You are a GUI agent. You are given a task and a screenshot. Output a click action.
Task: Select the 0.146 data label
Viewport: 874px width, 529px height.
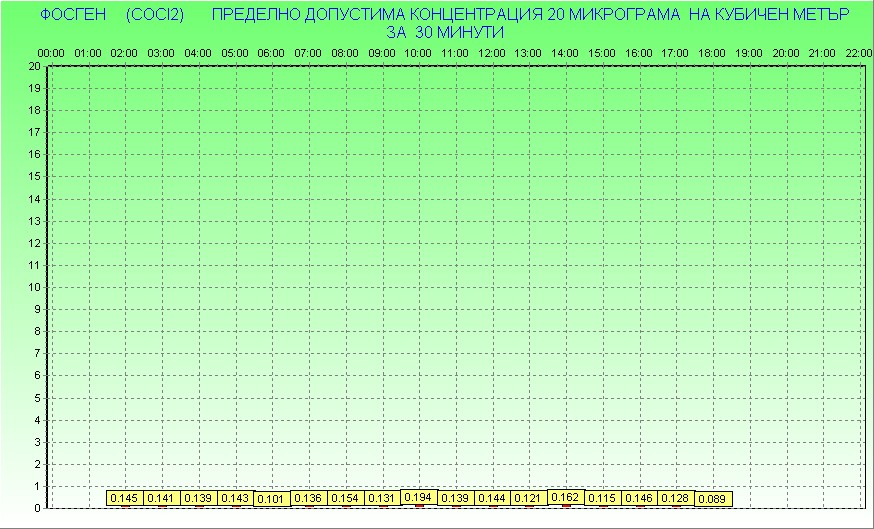[639, 498]
